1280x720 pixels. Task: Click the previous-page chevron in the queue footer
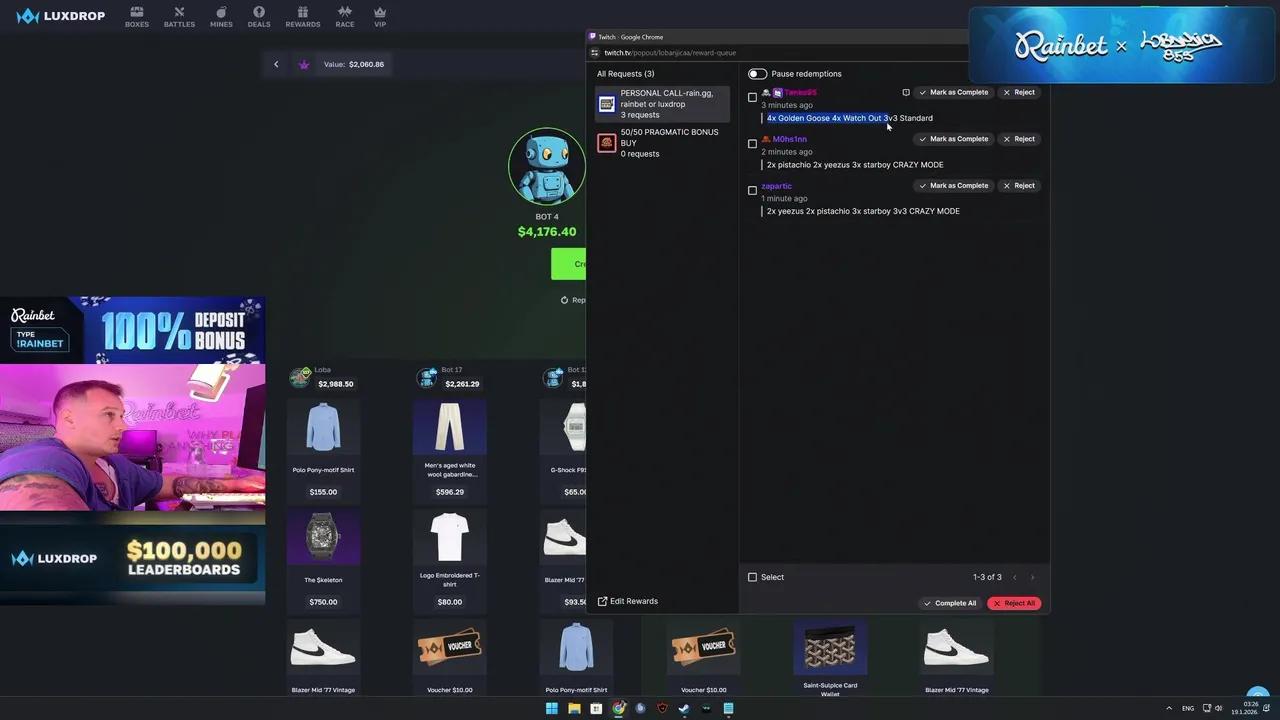(1014, 577)
